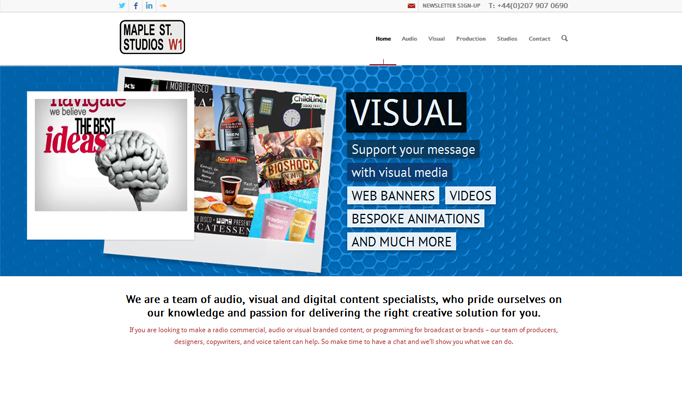Open the Production menu item
The height and width of the screenshot is (395, 682).
tap(471, 39)
